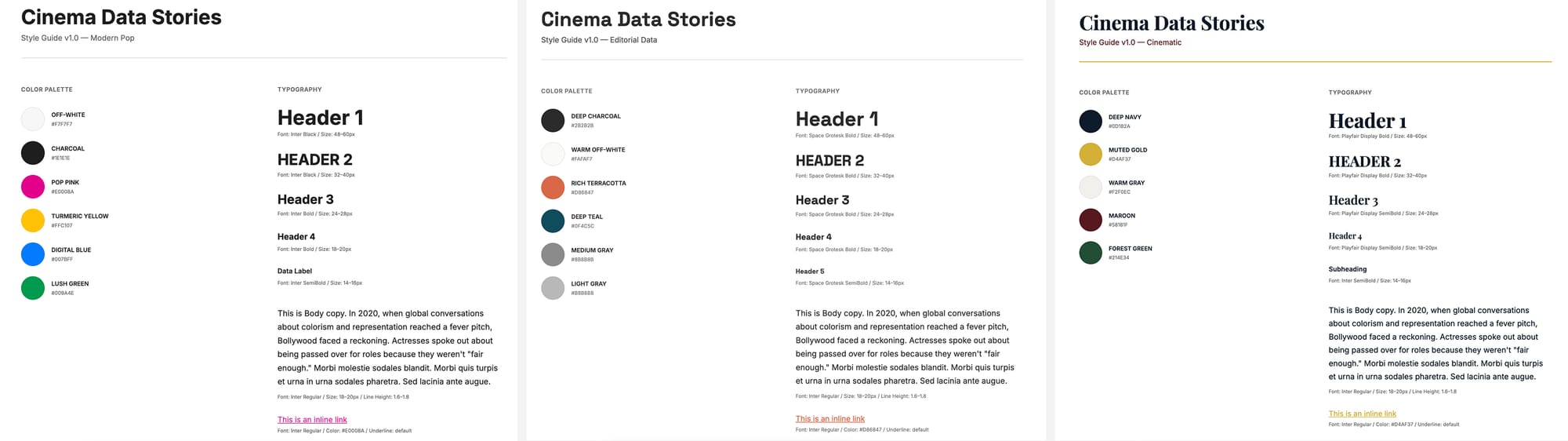This screenshot has width=1568, height=441.
Task: Follow the gold inline link
Action: [1363, 414]
